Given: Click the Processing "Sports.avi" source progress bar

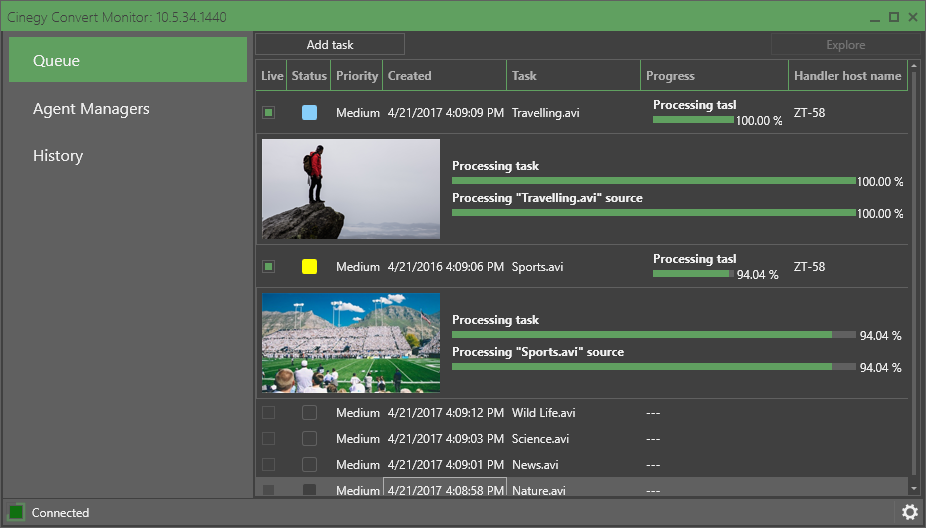Looking at the screenshot, I should [654, 367].
